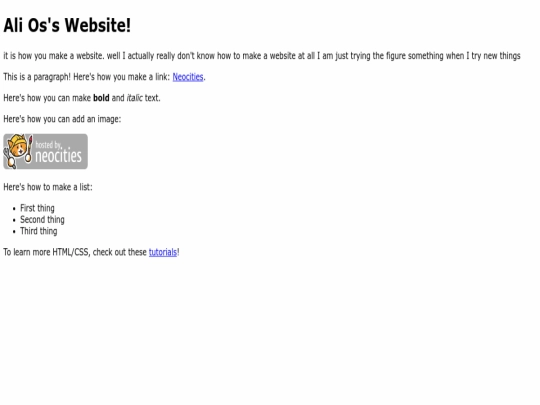The width and height of the screenshot is (540, 405).
Task: Click the bullet before Third thing
Action: click(14, 231)
